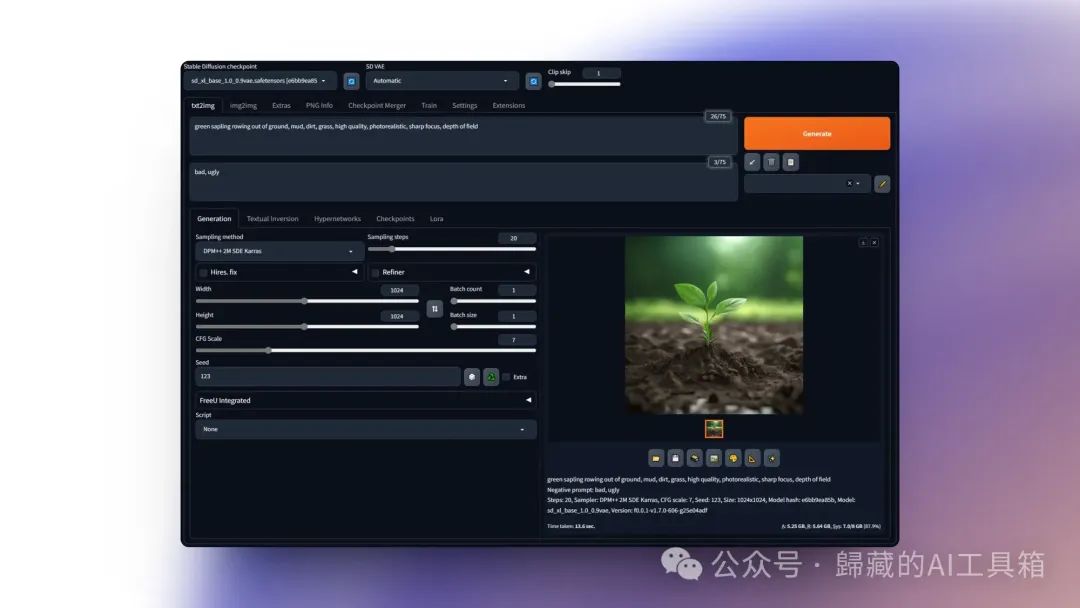1080x608 pixels.
Task: Open the Extras tab
Action: tap(281, 106)
